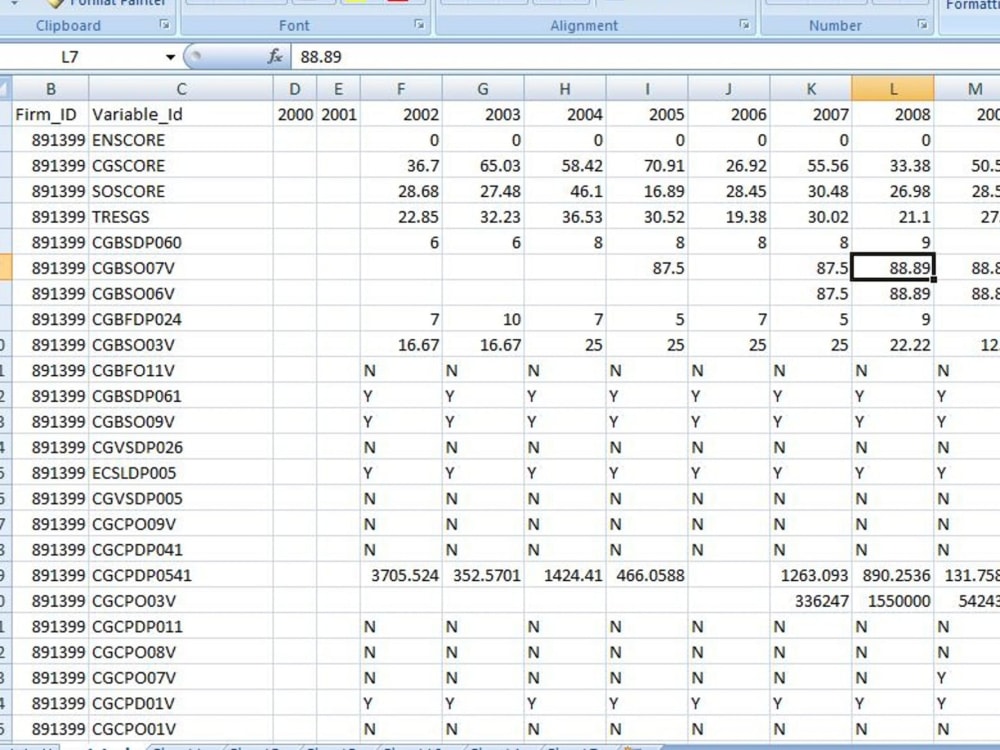Click the cell containing 3705.524
The width and height of the screenshot is (1000, 750).
(401, 575)
